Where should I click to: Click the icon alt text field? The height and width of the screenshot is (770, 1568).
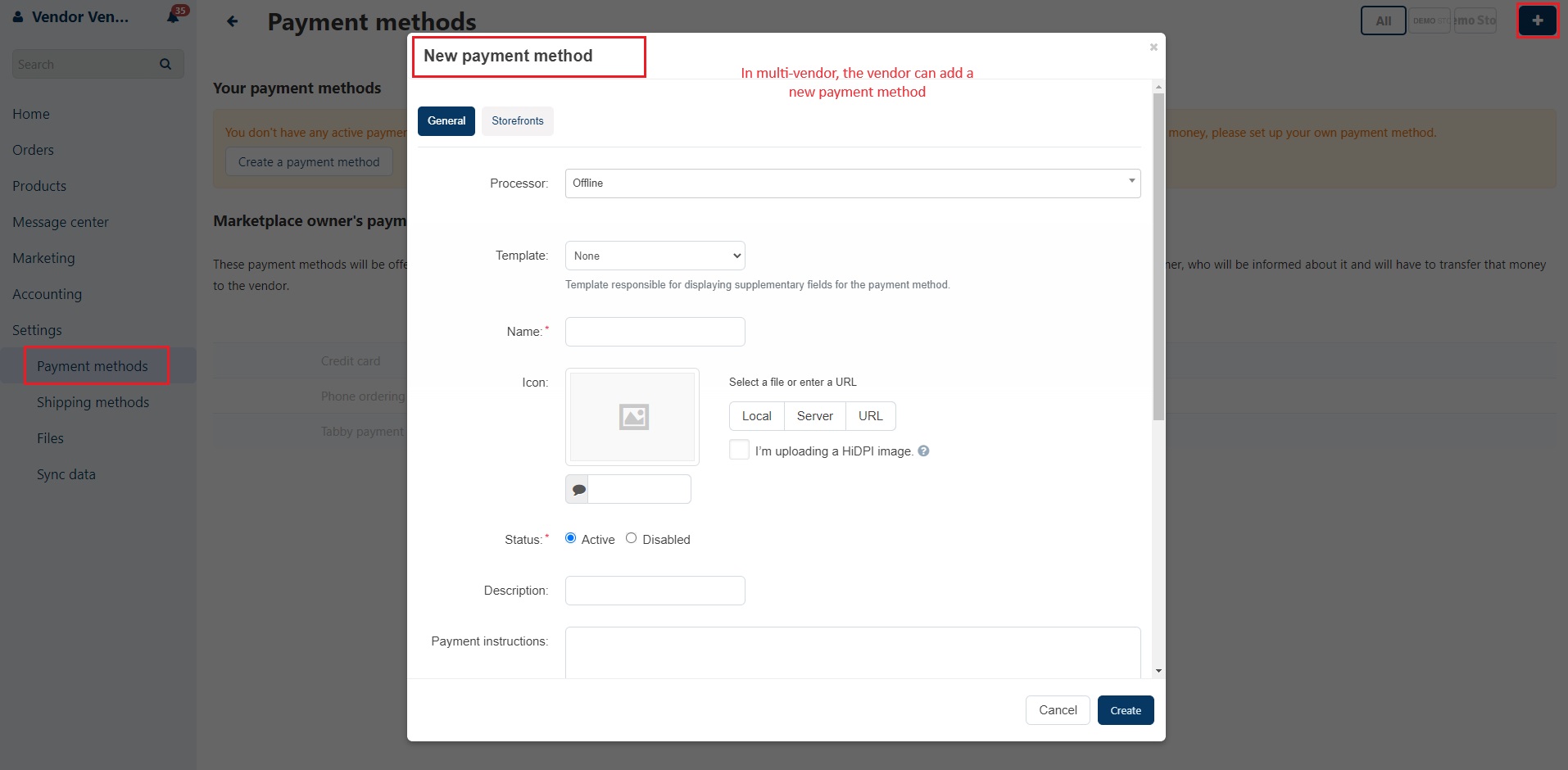(x=639, y=489)
